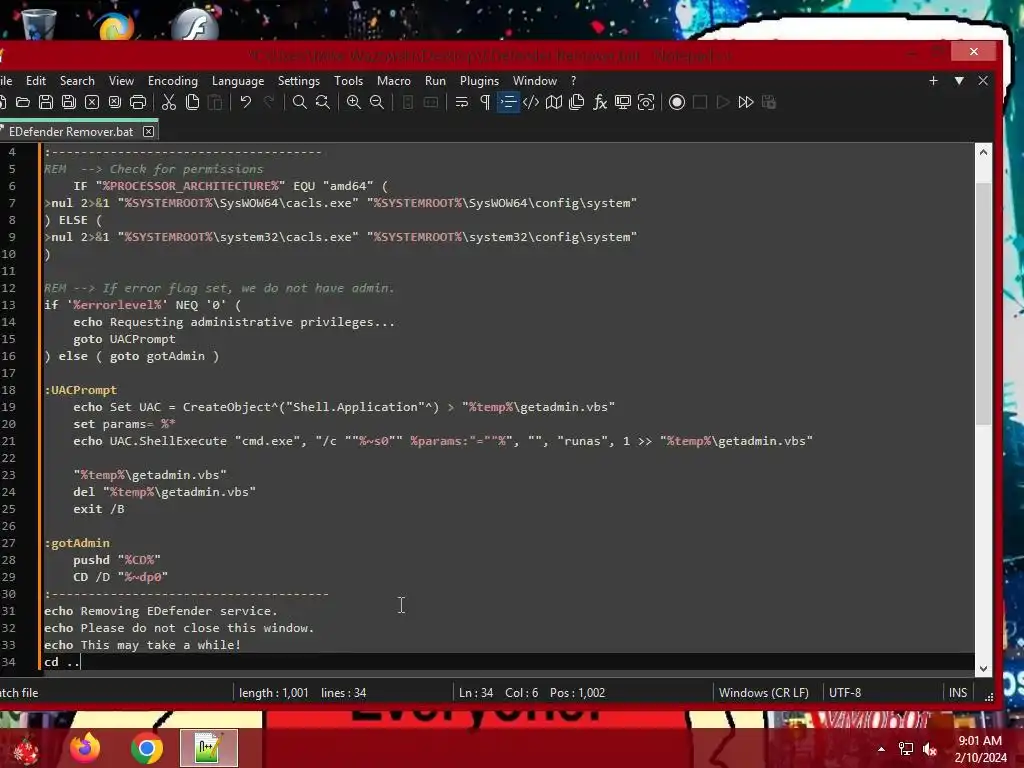This screenshot has width=1024, height=768.
Task: Open the ? help menu
Action: 573,81
